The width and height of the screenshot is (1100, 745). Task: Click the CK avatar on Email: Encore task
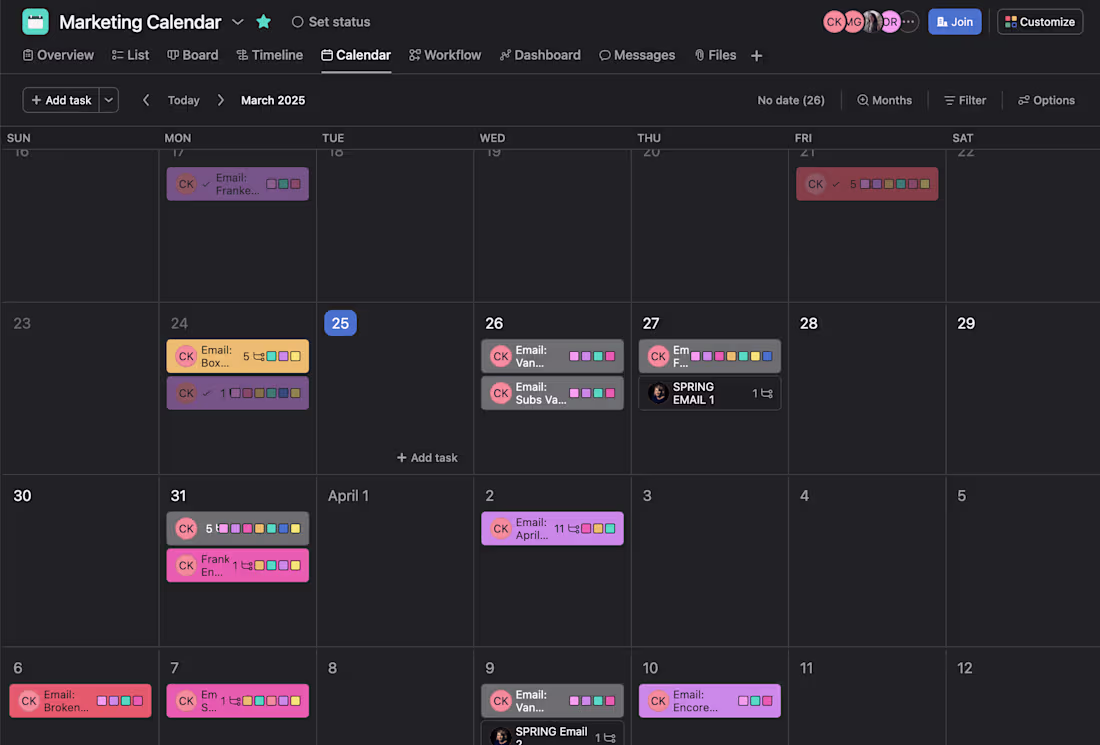pyautogui.click(x=658, y=701)
